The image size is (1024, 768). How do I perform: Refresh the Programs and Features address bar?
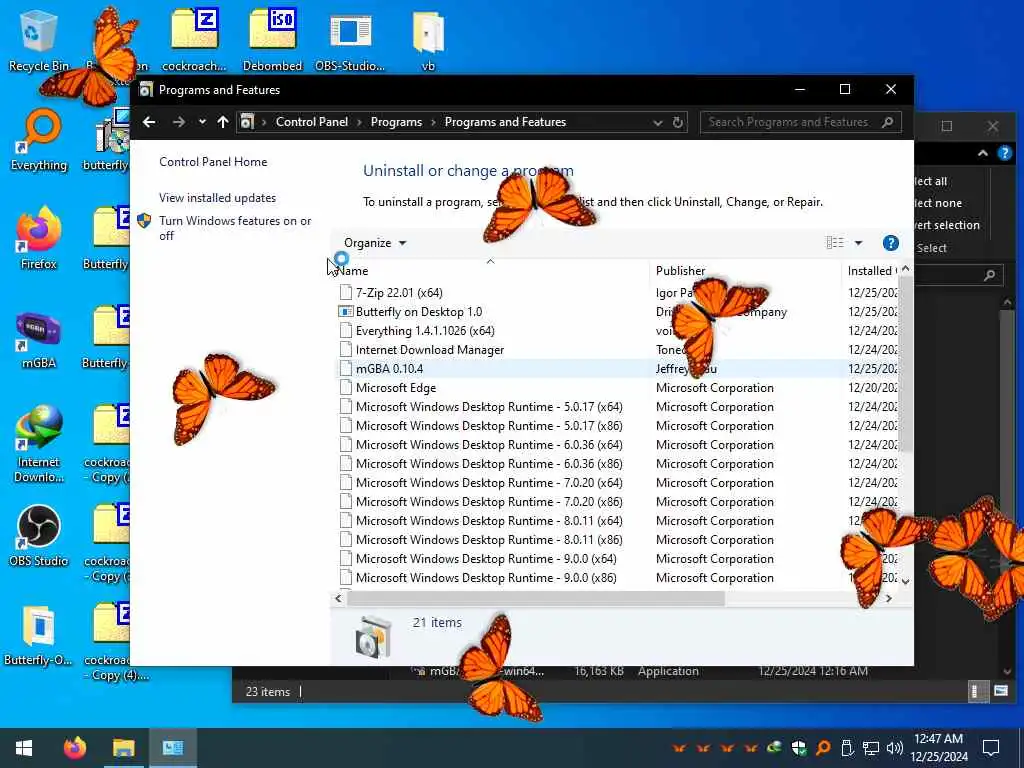point(678,122)
